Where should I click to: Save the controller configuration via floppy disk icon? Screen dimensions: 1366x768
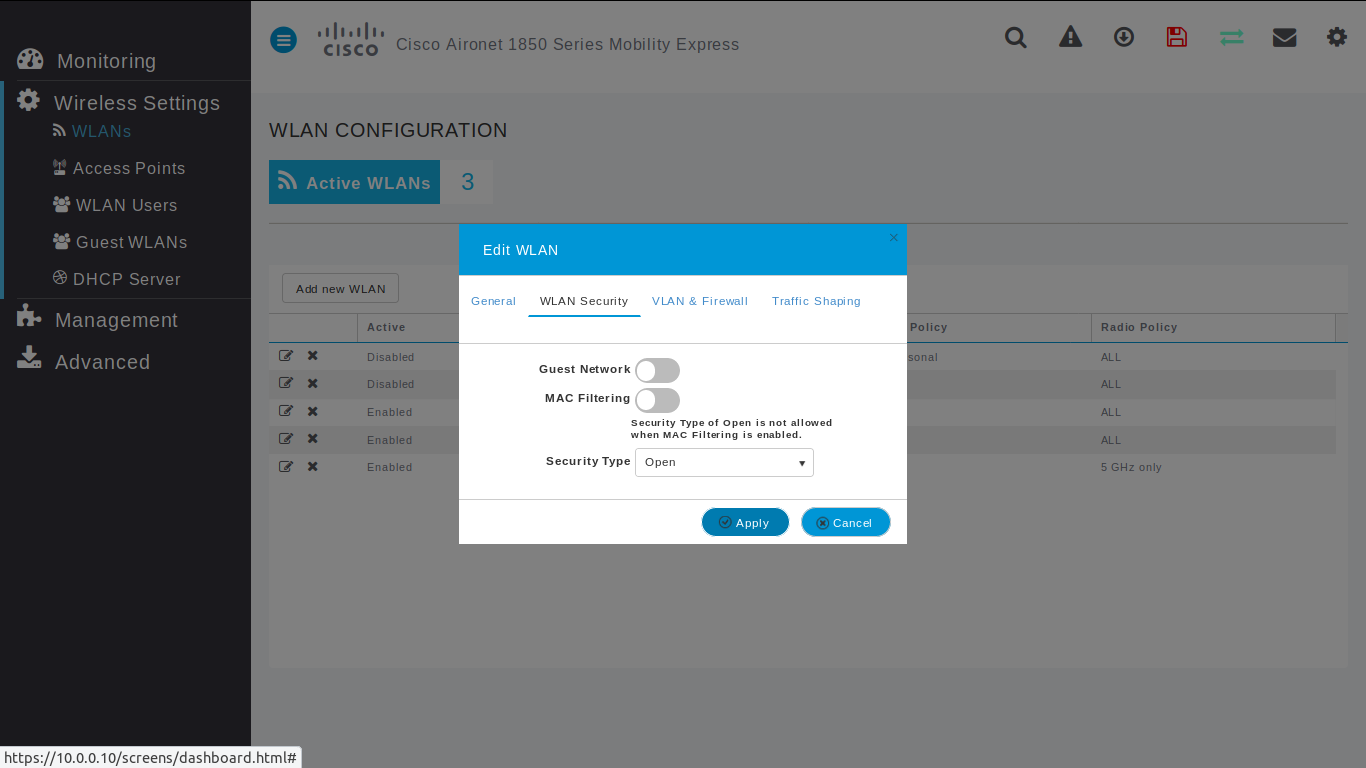1176,37
